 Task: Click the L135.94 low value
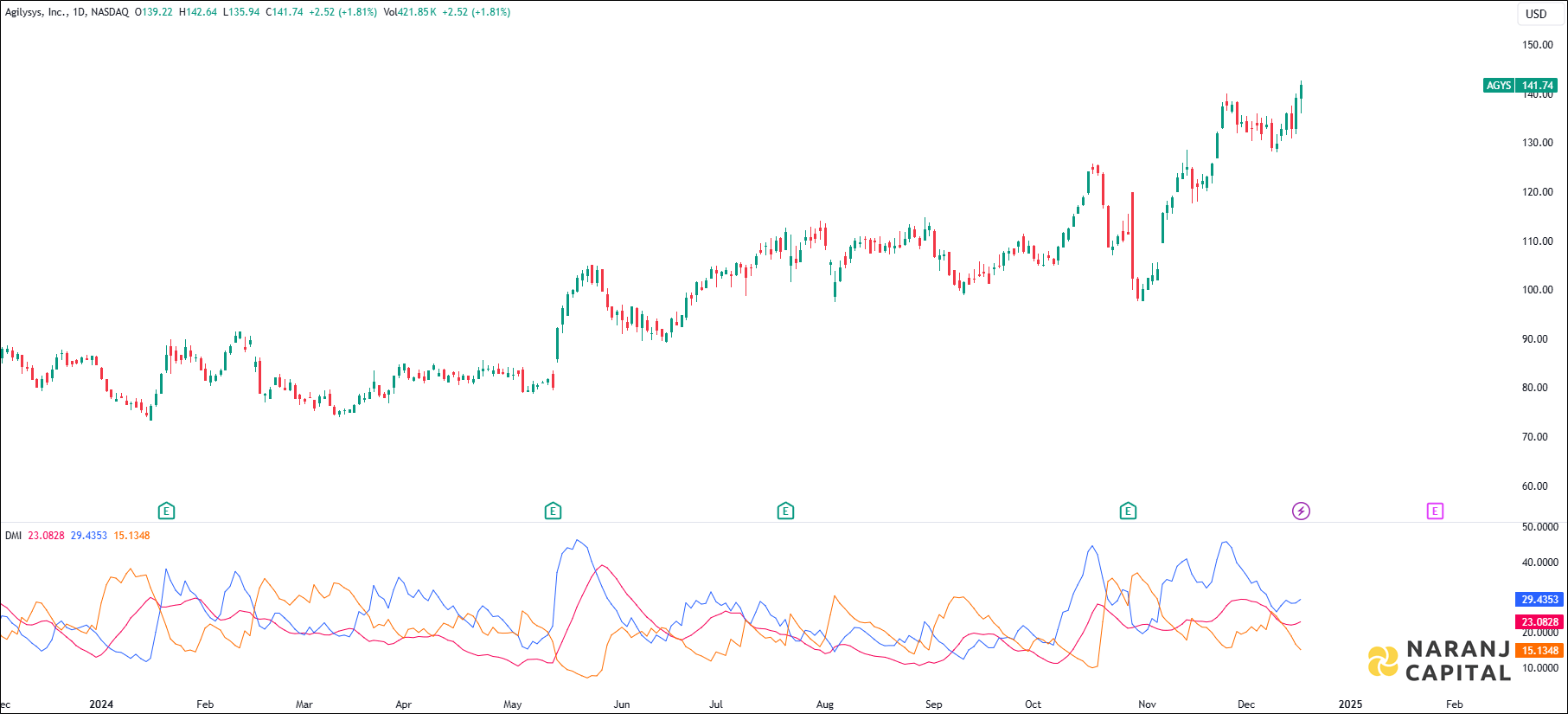(x=241, y=12)
